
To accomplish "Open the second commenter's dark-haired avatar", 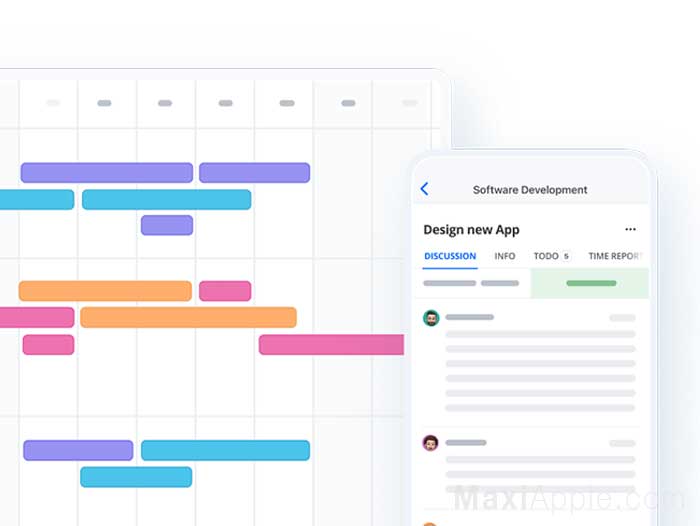I will point(430,443).
